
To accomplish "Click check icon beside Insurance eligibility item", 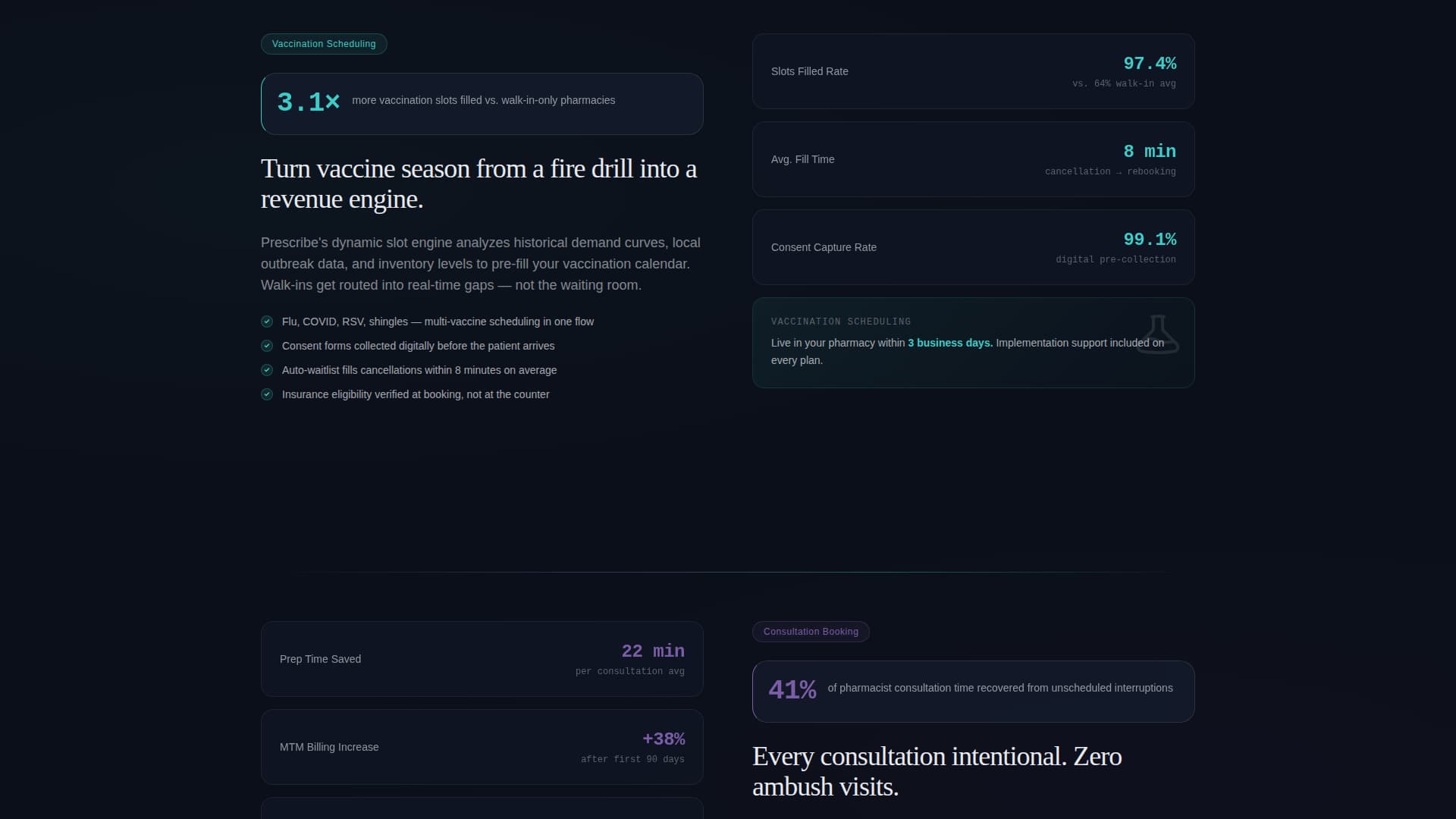I will pos(267,394).
